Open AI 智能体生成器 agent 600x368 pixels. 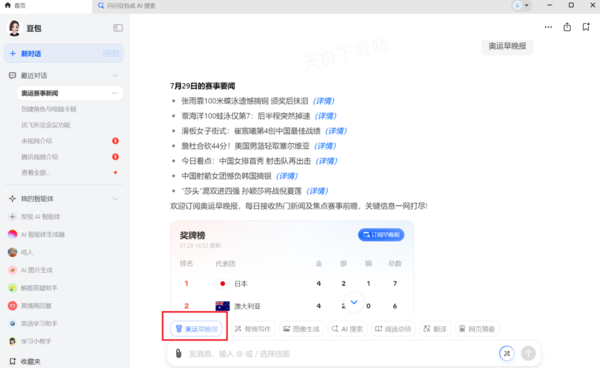click(42, 234)
